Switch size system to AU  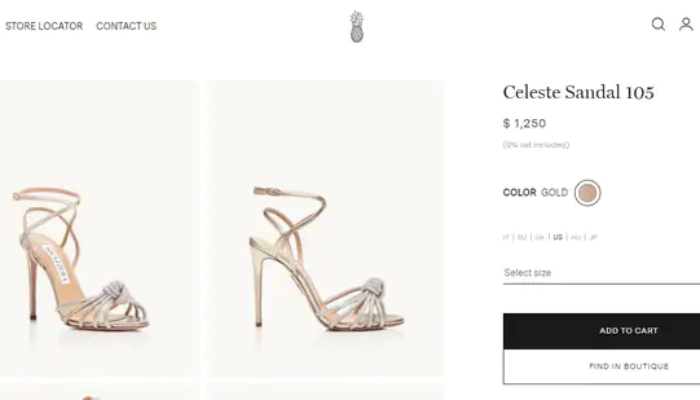(576, 237)
